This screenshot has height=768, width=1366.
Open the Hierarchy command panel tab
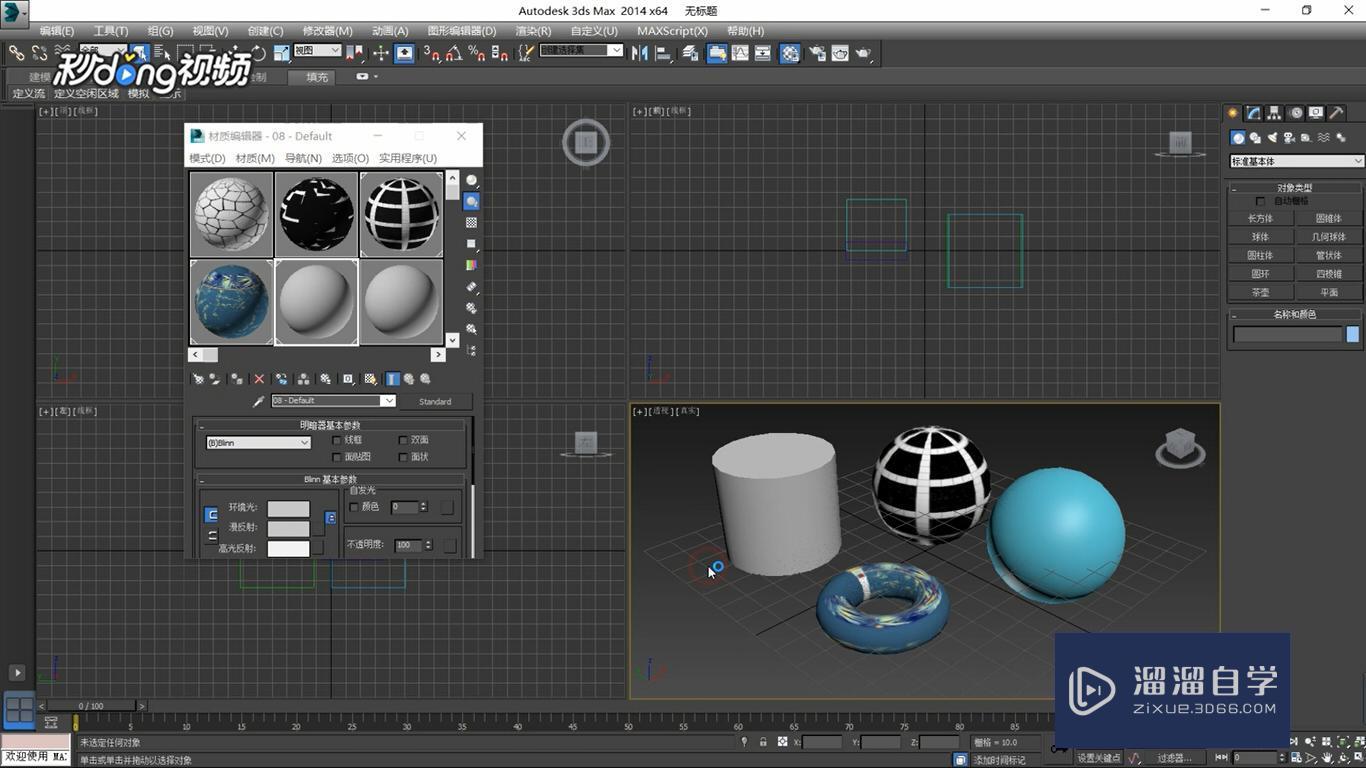(x=1275, y=113)
